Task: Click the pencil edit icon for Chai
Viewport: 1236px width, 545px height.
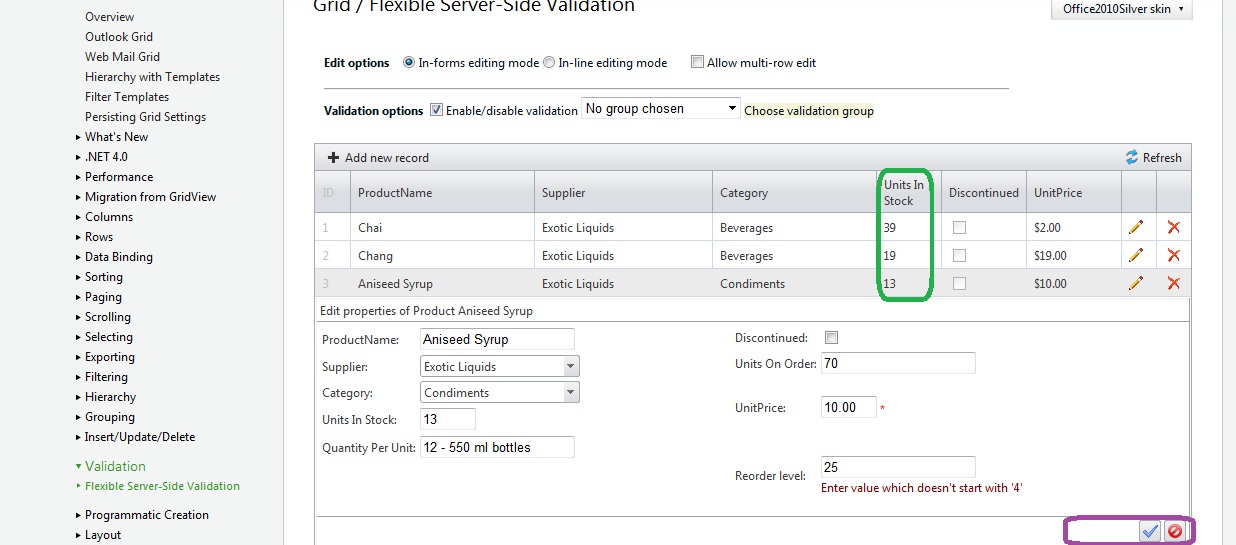Action: tap(1135, 228)
